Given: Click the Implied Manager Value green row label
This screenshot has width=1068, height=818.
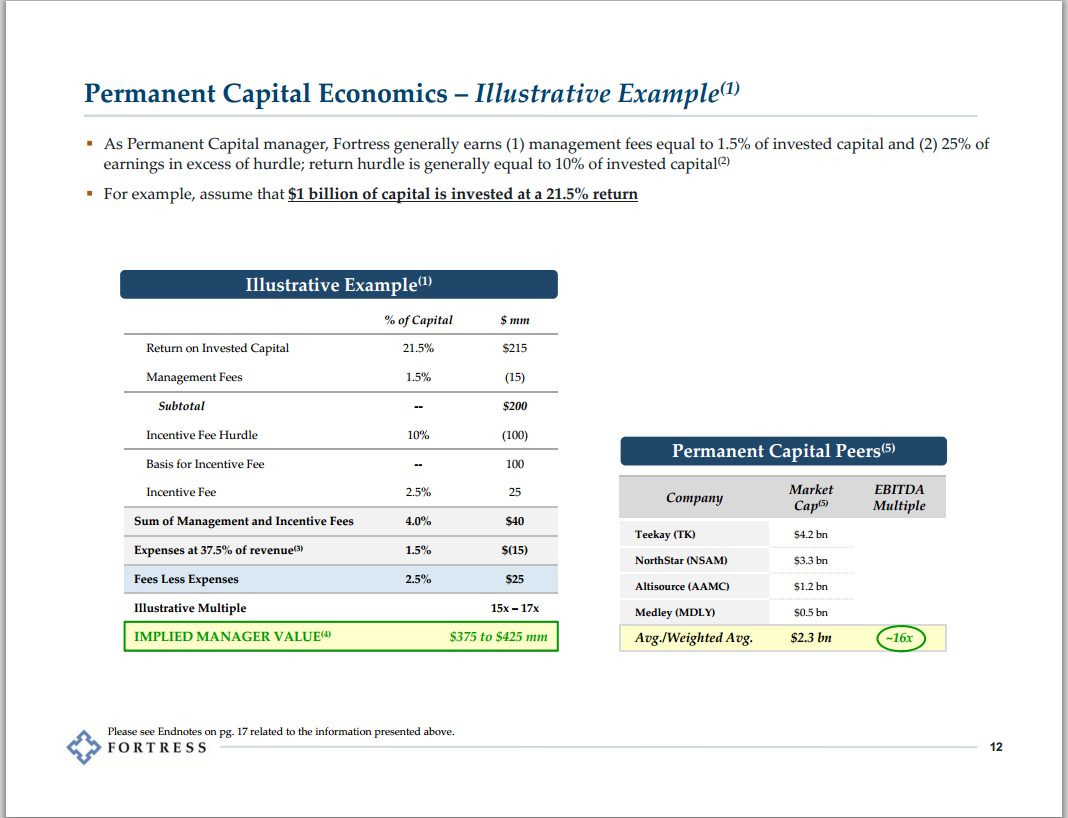Looking at the screenshot, I should tap(231, 636).
